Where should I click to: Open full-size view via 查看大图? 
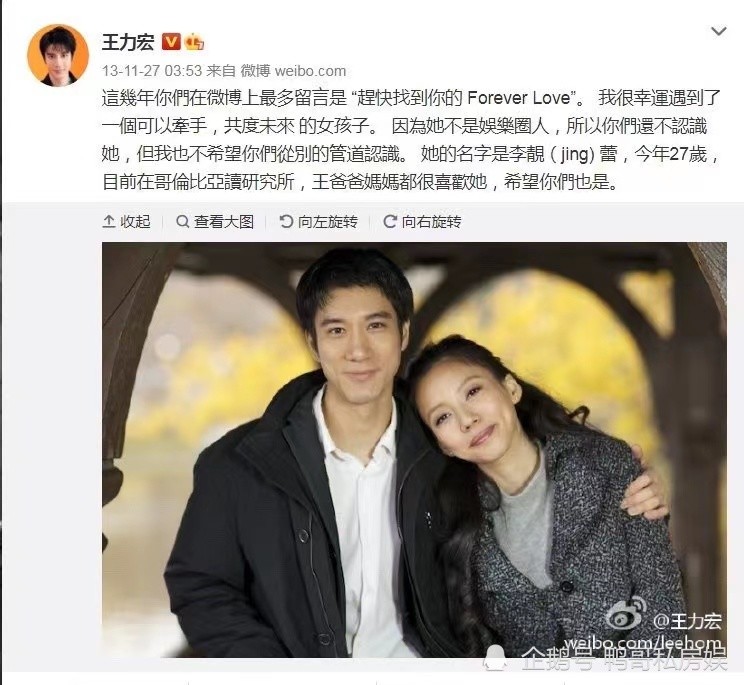[x=215, y=222]
